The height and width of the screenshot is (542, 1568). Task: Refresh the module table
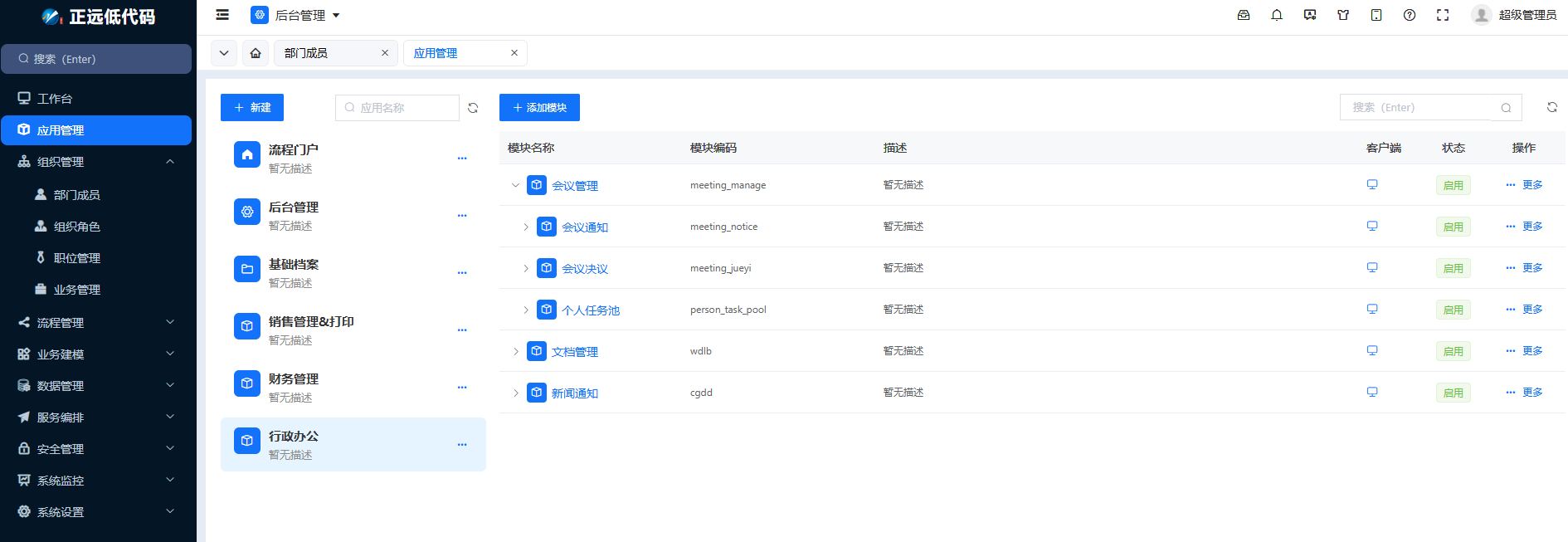(1551, 107)
